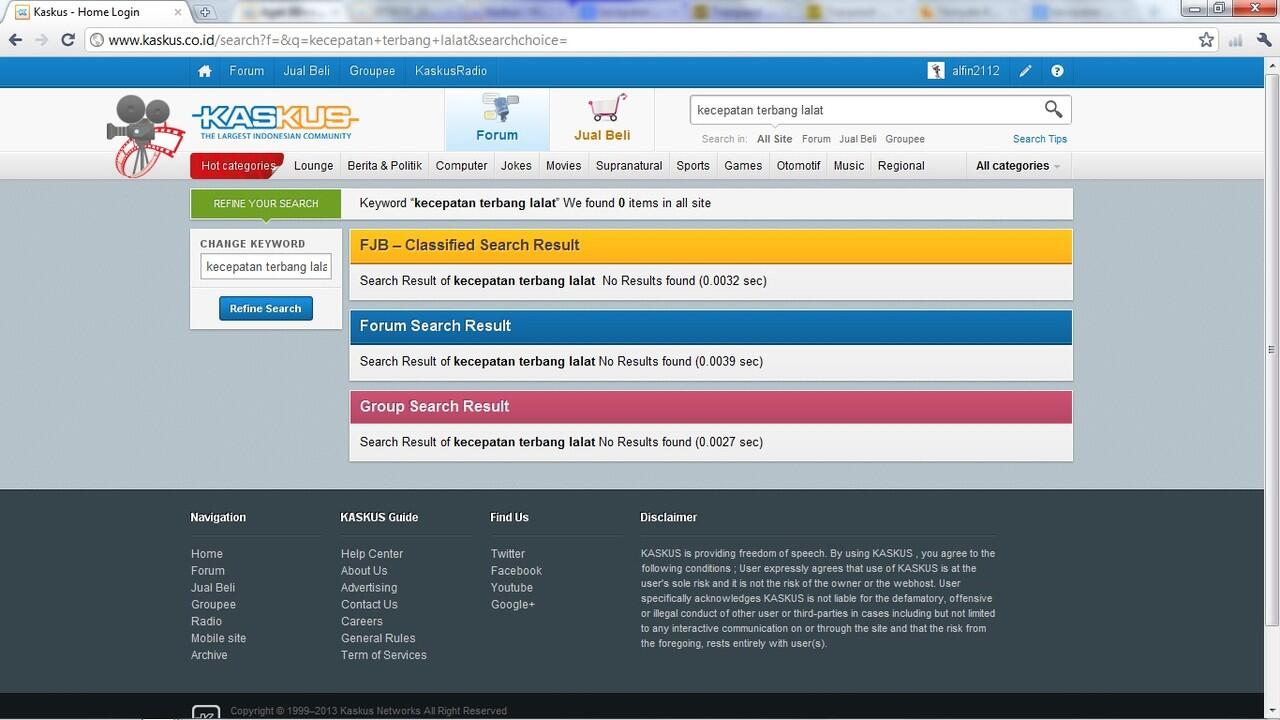The width and height of the screenshot is (1280, 720).
Task: Choose Jual Beli search scope
Action: (x=858, y=139)
